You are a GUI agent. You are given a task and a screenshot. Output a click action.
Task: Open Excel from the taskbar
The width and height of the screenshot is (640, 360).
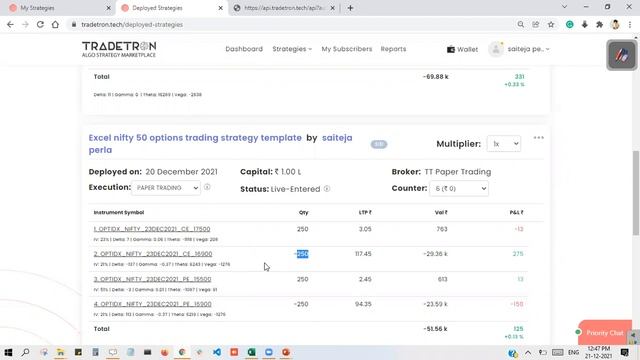click(251, 352)
